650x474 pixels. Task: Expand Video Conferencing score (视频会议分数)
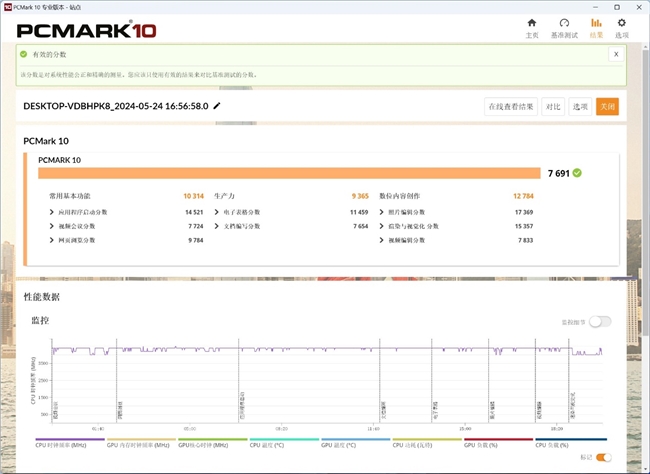[x=51, y=226]
